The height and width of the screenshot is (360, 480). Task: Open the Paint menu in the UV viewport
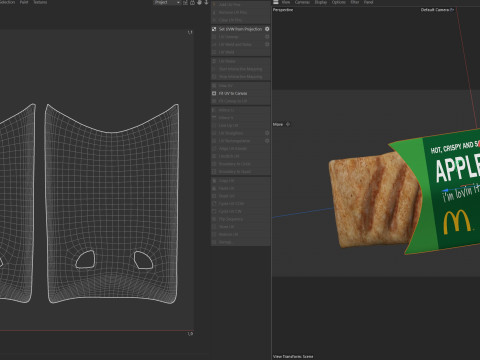click(x=24, y=2)
